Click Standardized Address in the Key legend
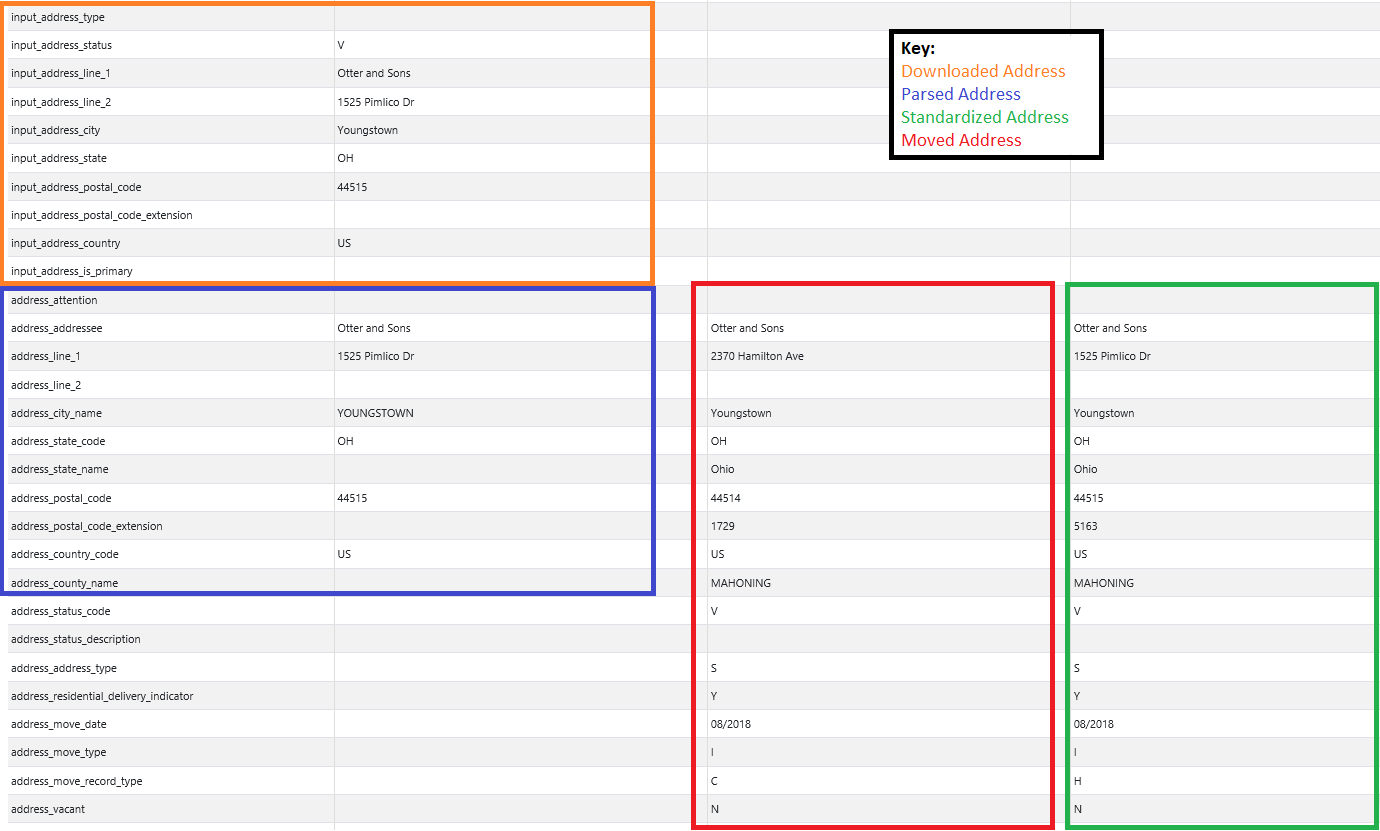1380x831 pixels. click(x=984, y=117)
